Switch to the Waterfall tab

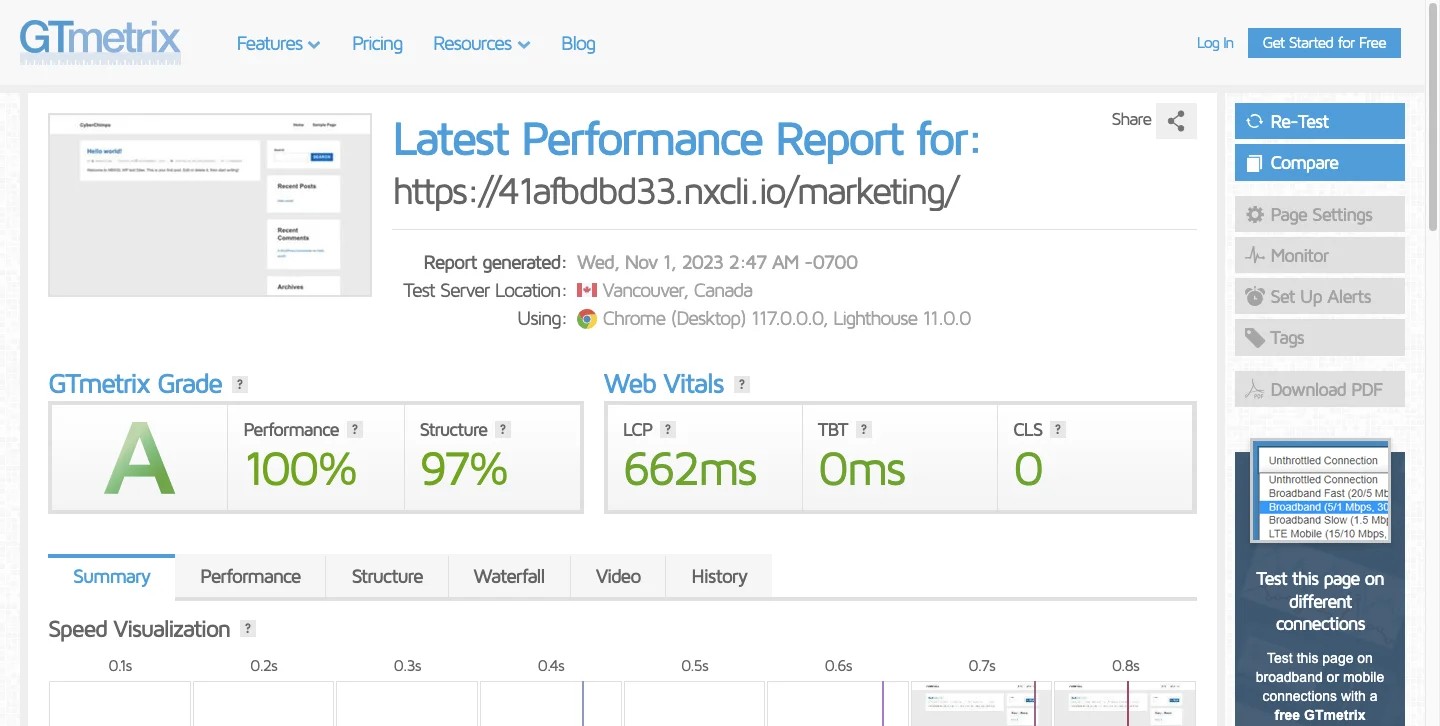click(509, 576)
